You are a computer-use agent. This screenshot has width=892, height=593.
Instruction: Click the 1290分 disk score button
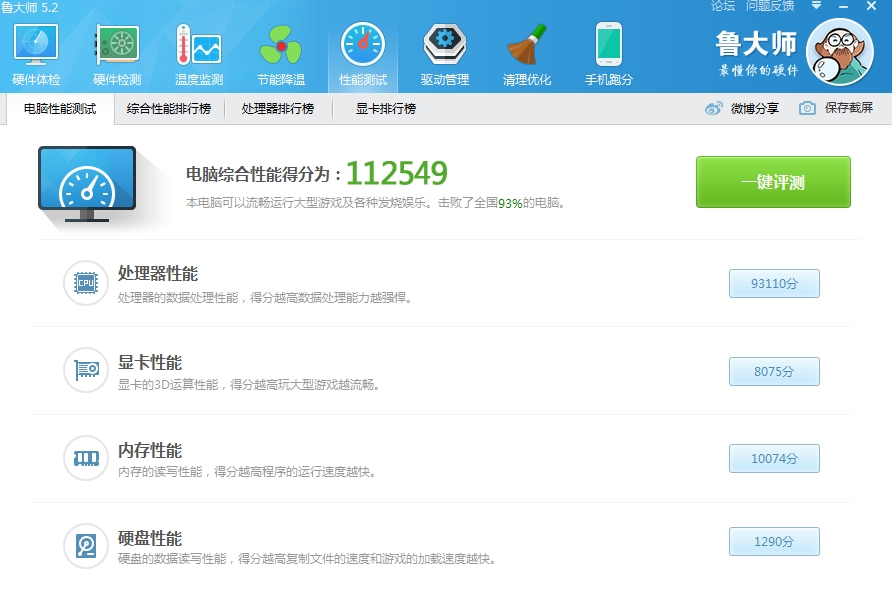[774, 542]
